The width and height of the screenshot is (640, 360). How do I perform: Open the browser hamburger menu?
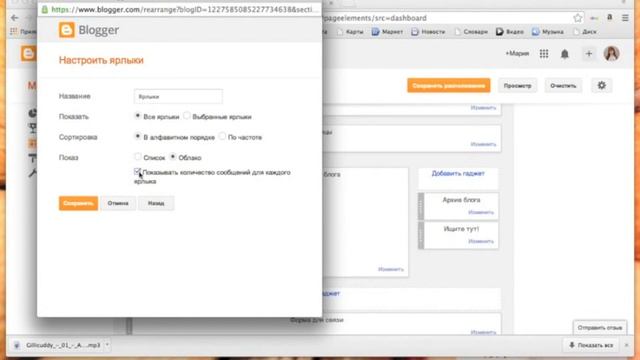click(x=625, y=18)
